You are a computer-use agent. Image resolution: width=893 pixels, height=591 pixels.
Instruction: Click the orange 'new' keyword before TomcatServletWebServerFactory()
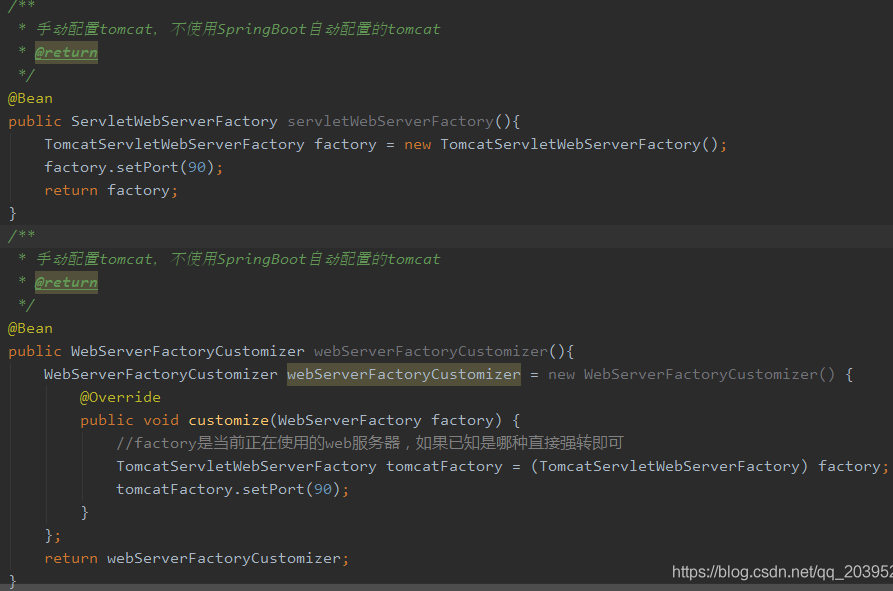pos(417,145)
